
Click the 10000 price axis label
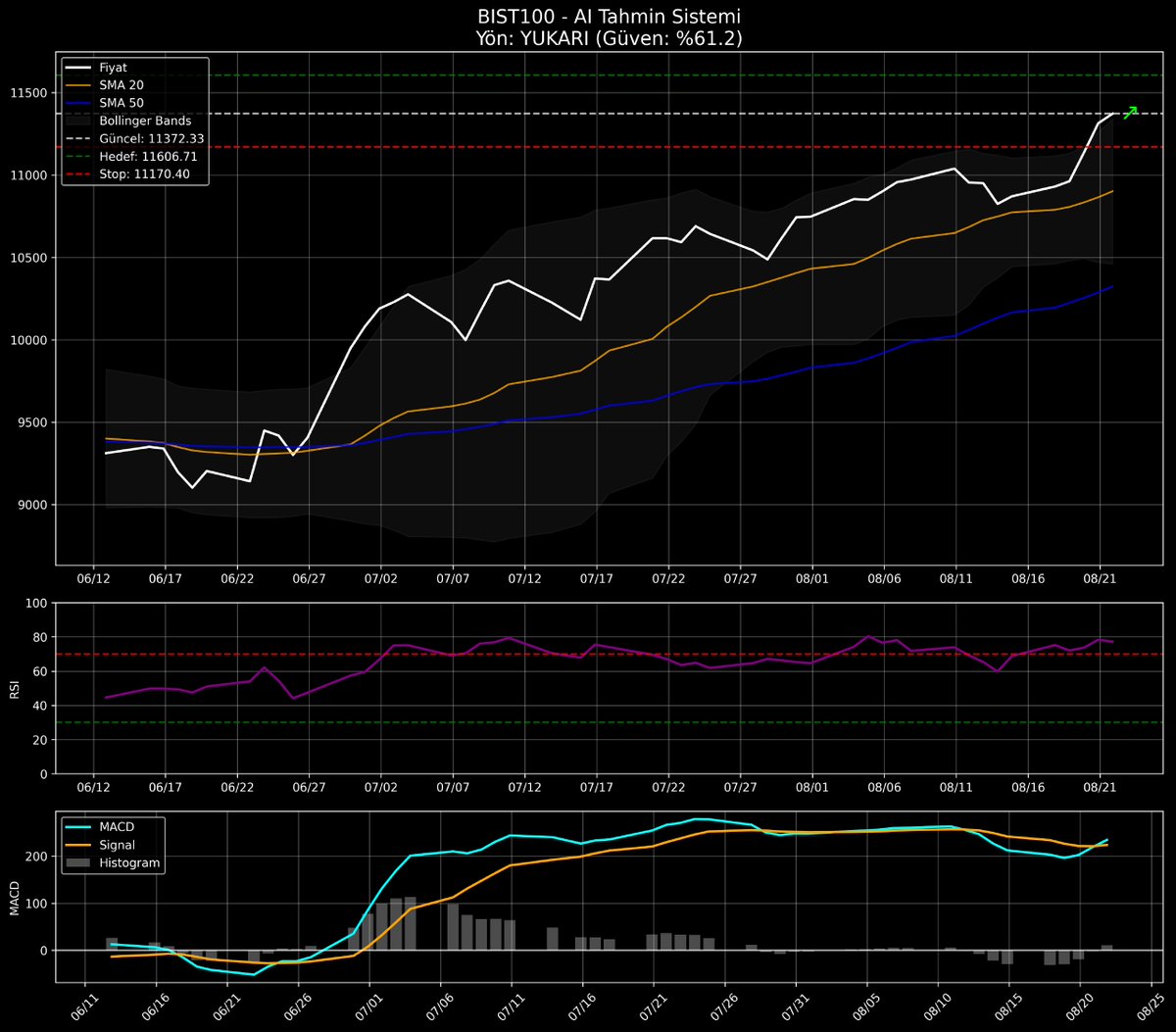(29, 340)
